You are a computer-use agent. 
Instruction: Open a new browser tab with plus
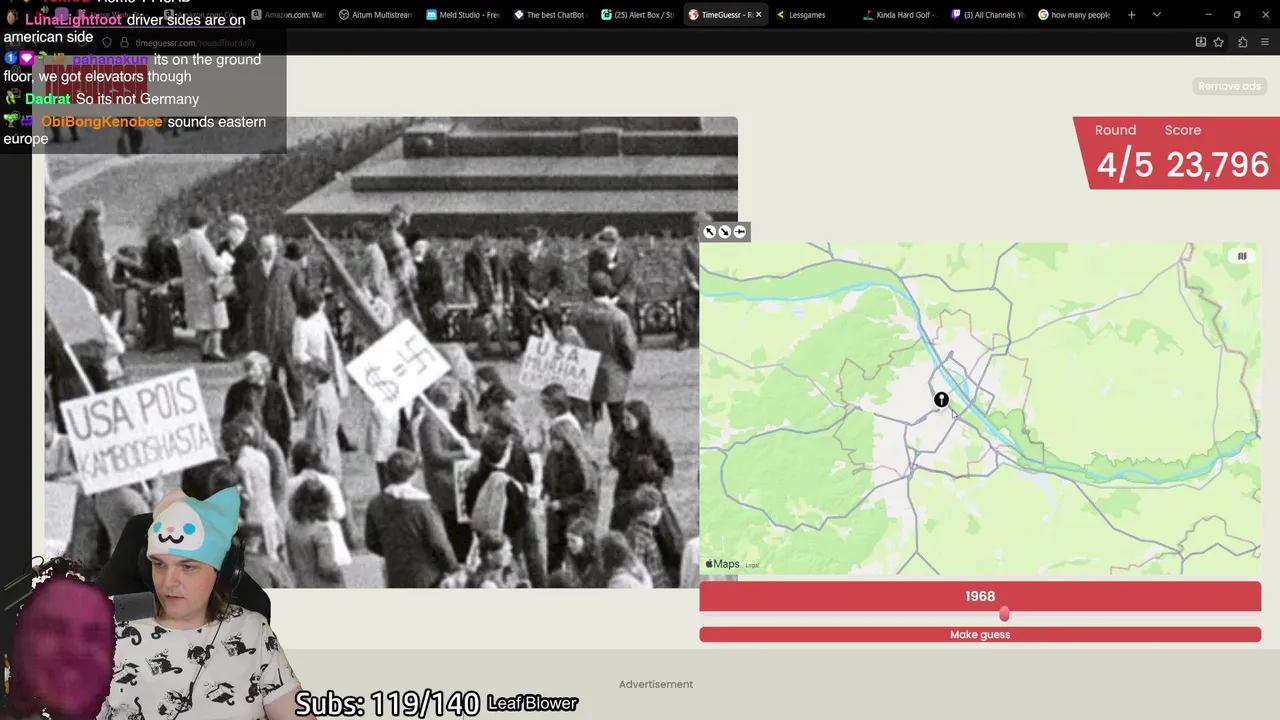click(x=1131, y=15)
